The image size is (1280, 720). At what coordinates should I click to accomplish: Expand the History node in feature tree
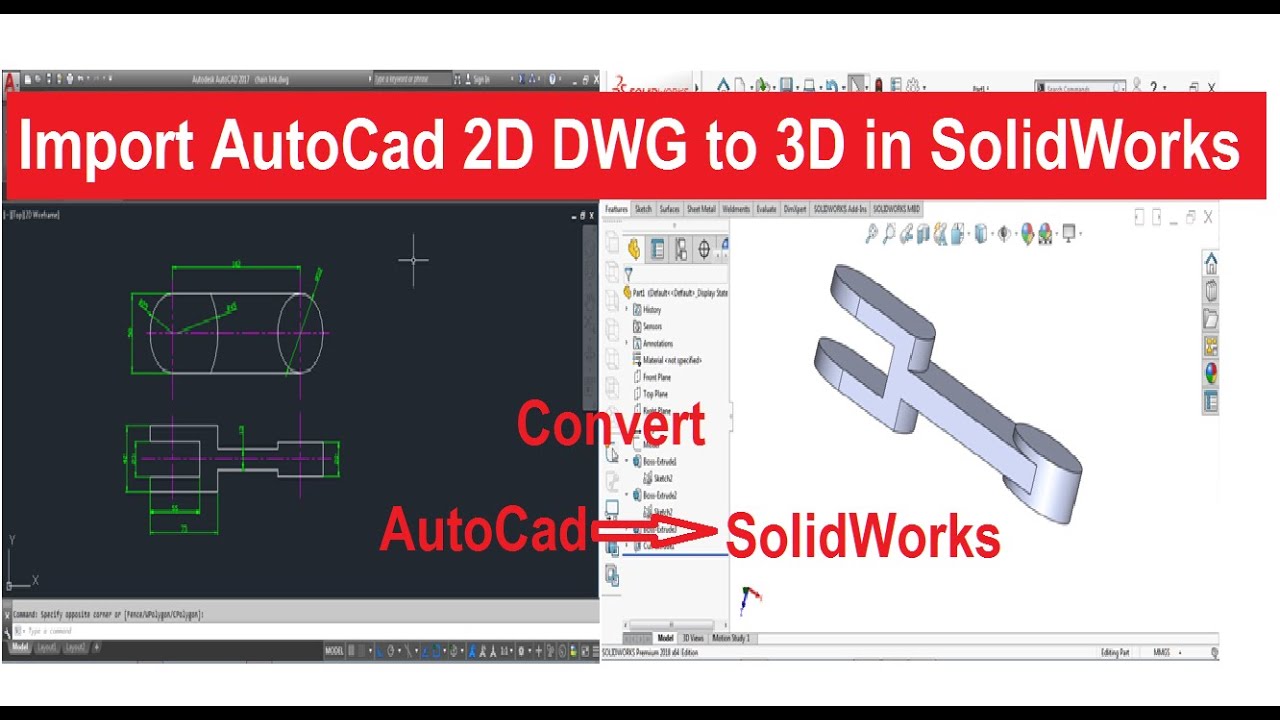tap(627, 310)
